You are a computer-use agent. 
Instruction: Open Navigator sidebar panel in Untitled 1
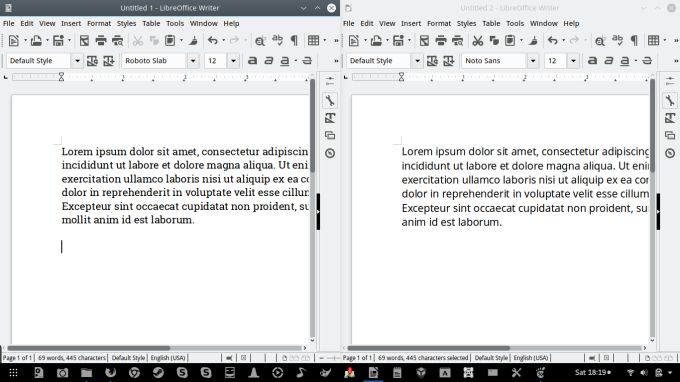point(330,153)
